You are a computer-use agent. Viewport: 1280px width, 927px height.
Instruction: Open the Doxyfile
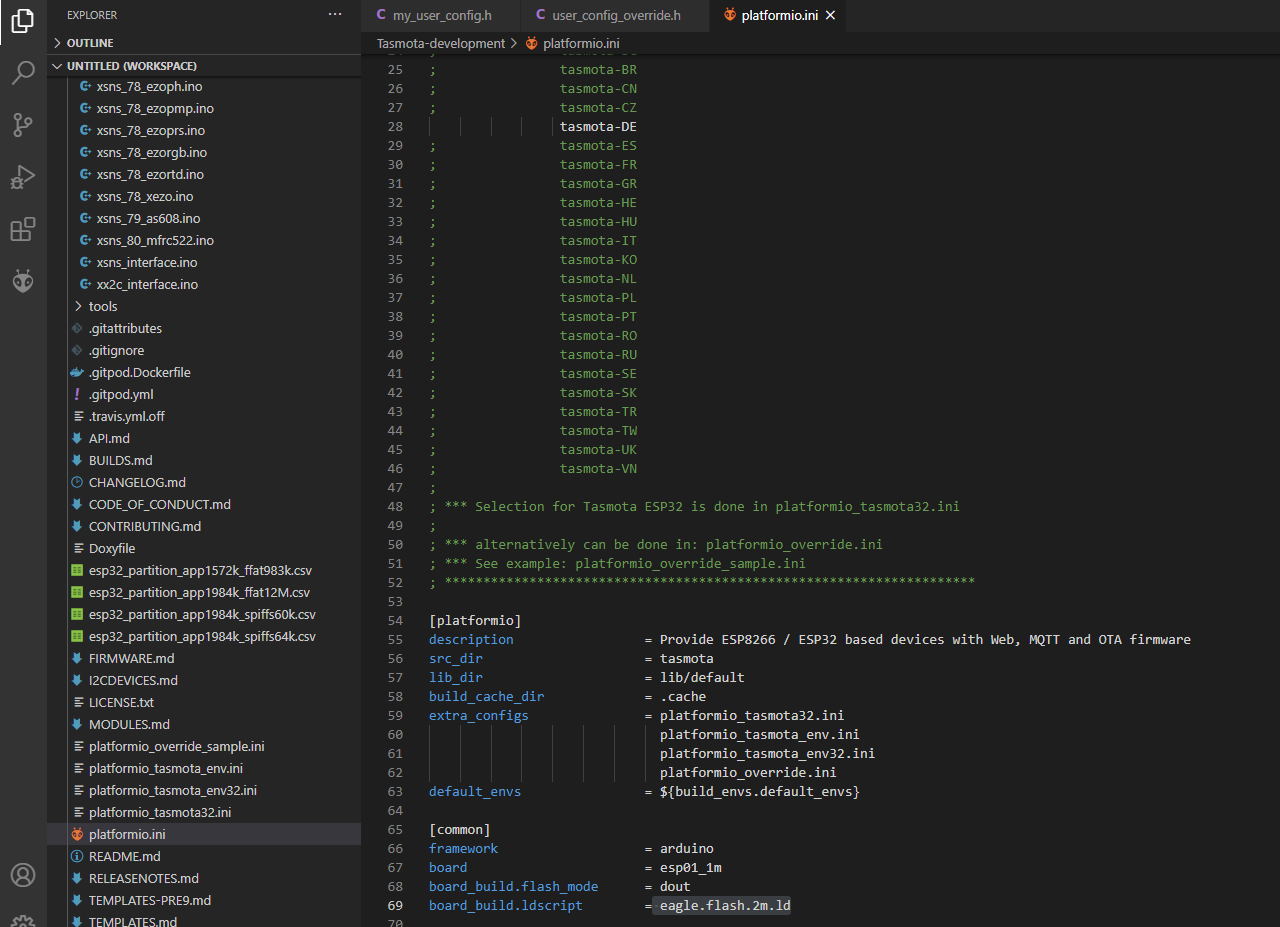[112, 548]
